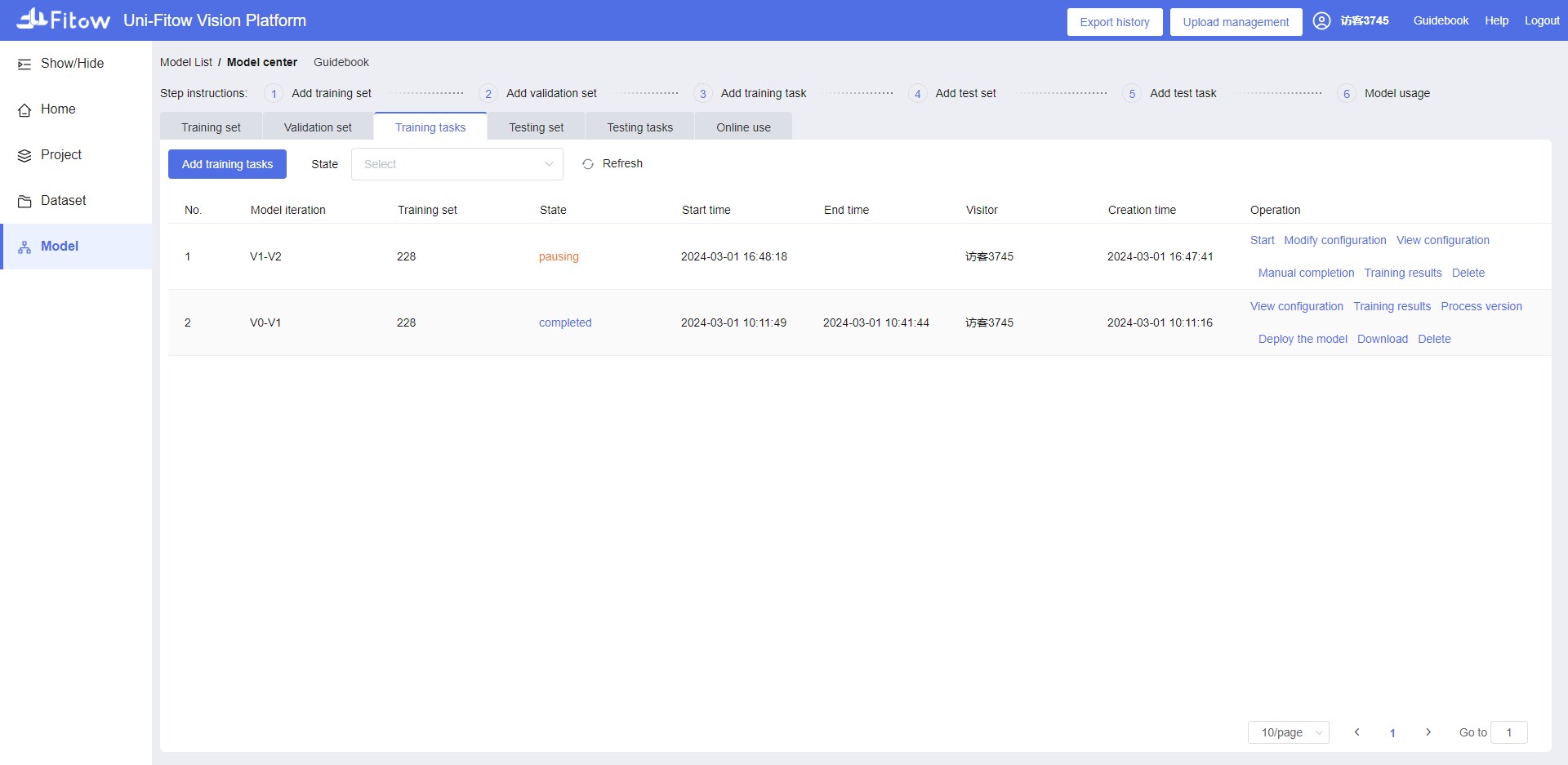Start the V1-V2 training task
This screenshot has width=1568, height=765.
1262,240
